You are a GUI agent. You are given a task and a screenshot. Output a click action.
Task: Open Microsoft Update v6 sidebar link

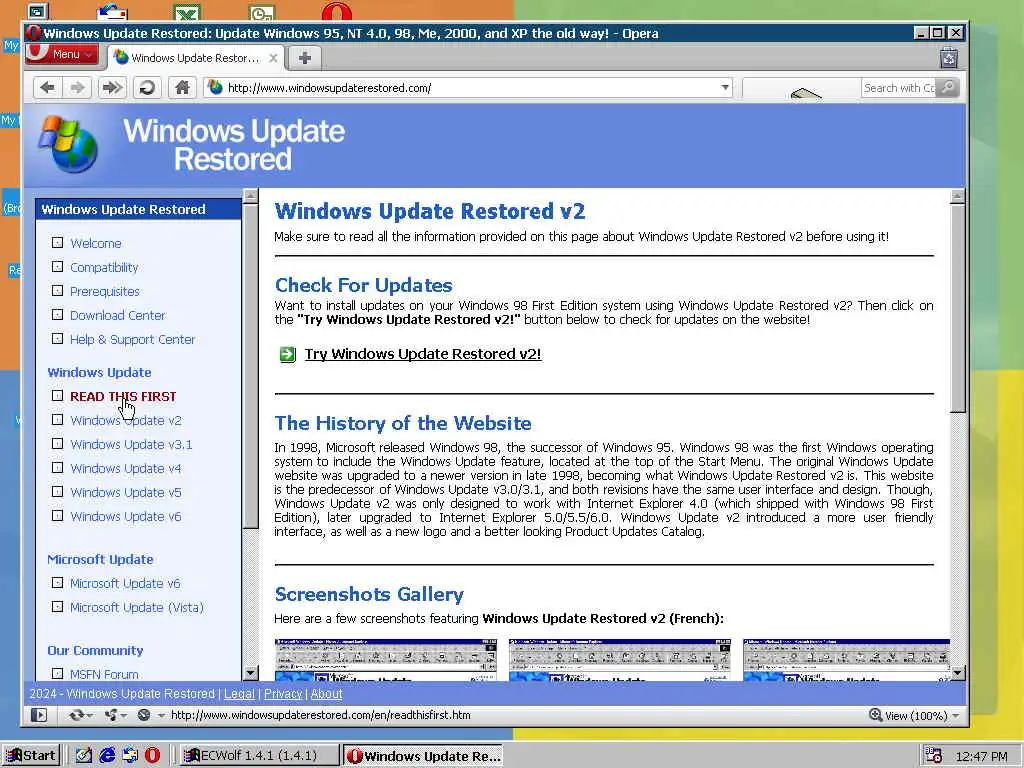(125, 583)
